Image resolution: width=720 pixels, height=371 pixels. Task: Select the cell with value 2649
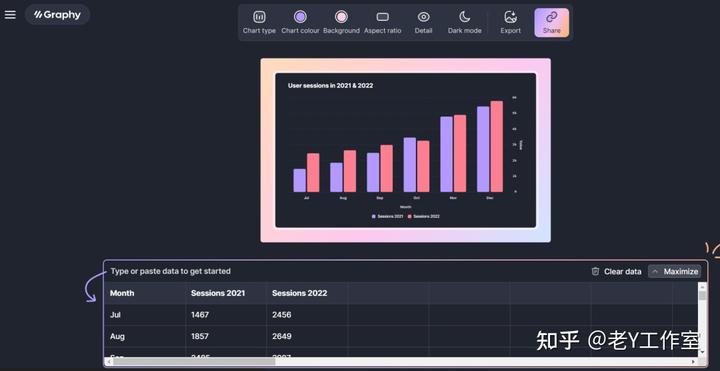[x=307, y=336]
